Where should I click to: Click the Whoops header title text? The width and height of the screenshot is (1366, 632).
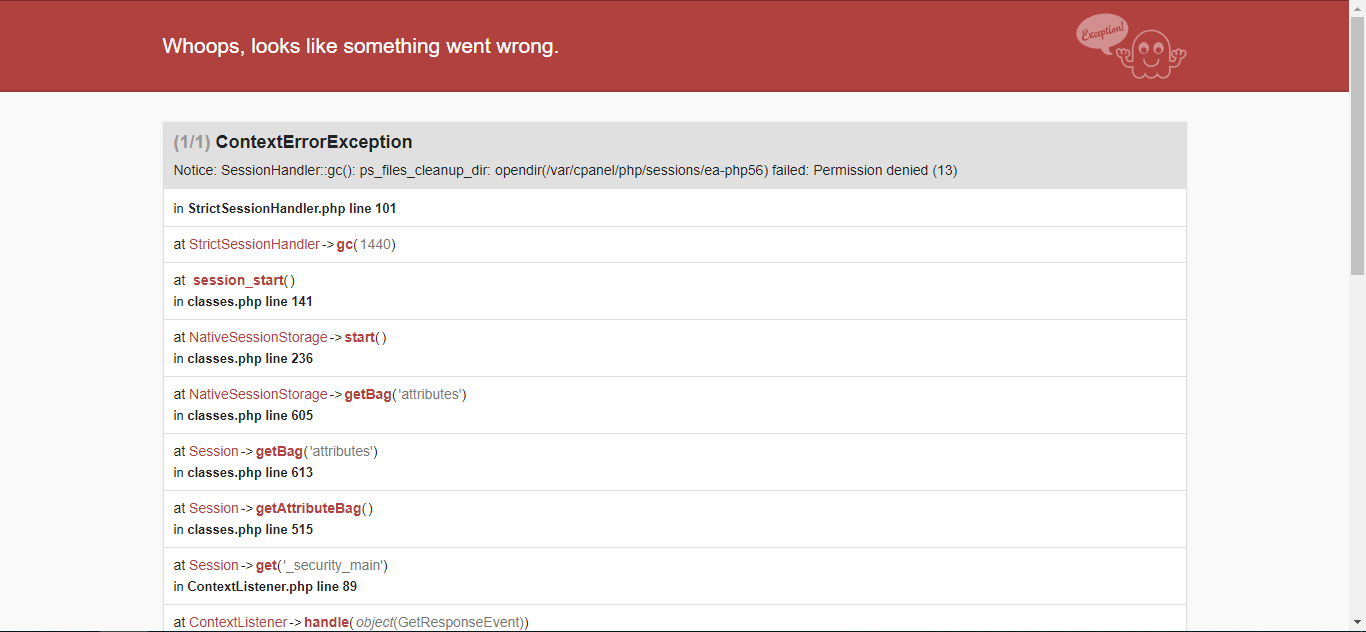[360, 46]
